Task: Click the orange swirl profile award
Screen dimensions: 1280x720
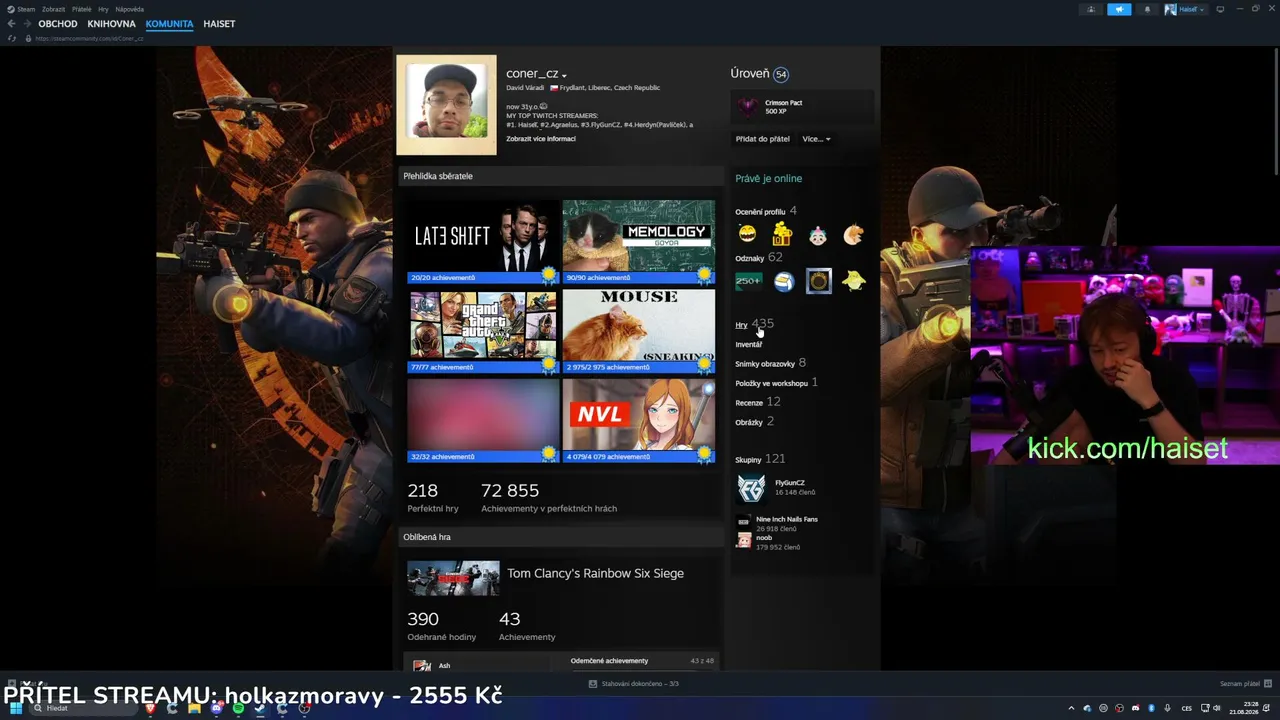Action: 853,234
